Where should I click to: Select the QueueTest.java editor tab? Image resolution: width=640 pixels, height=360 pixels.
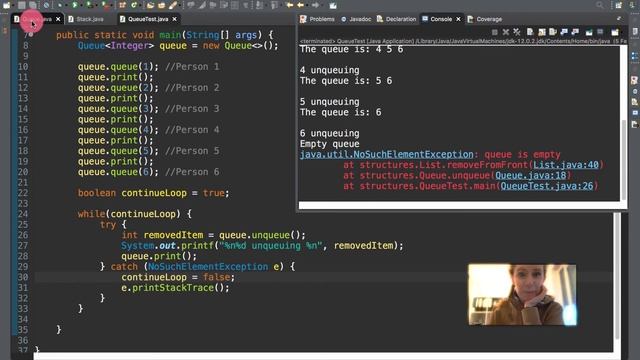[x=148, y=19]
